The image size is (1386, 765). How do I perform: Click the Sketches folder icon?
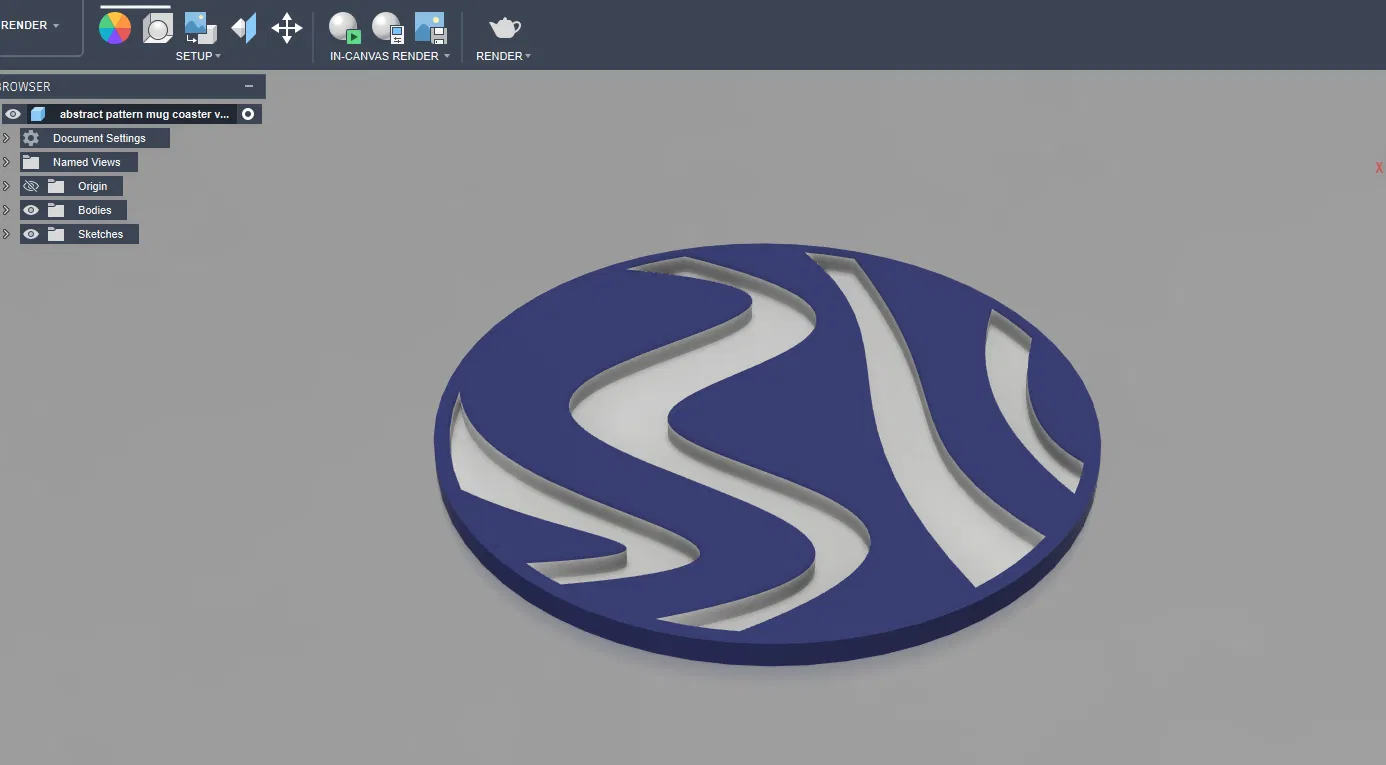[56, 234]
